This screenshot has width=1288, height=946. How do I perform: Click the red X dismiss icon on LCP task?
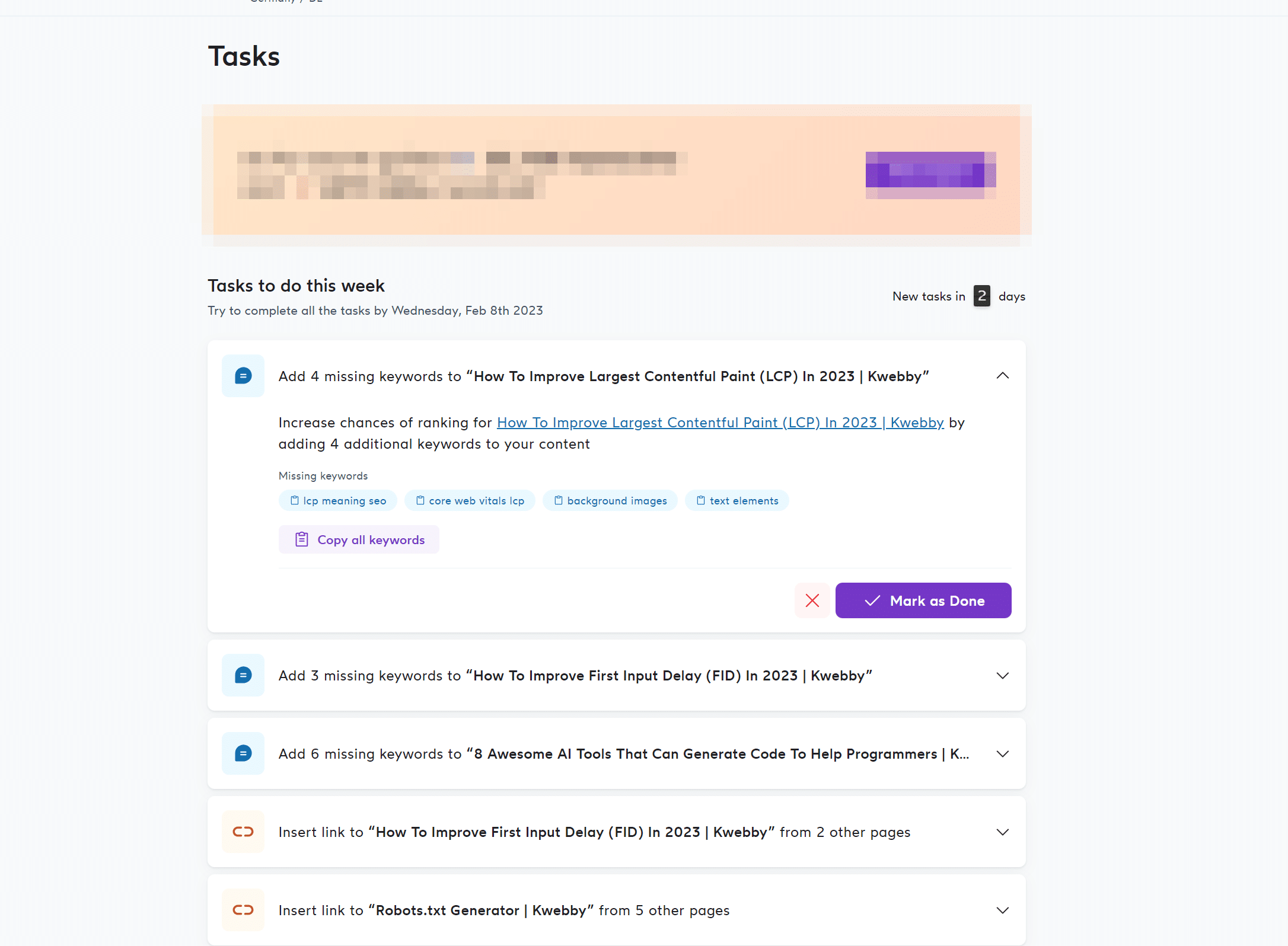coord(812,600)
